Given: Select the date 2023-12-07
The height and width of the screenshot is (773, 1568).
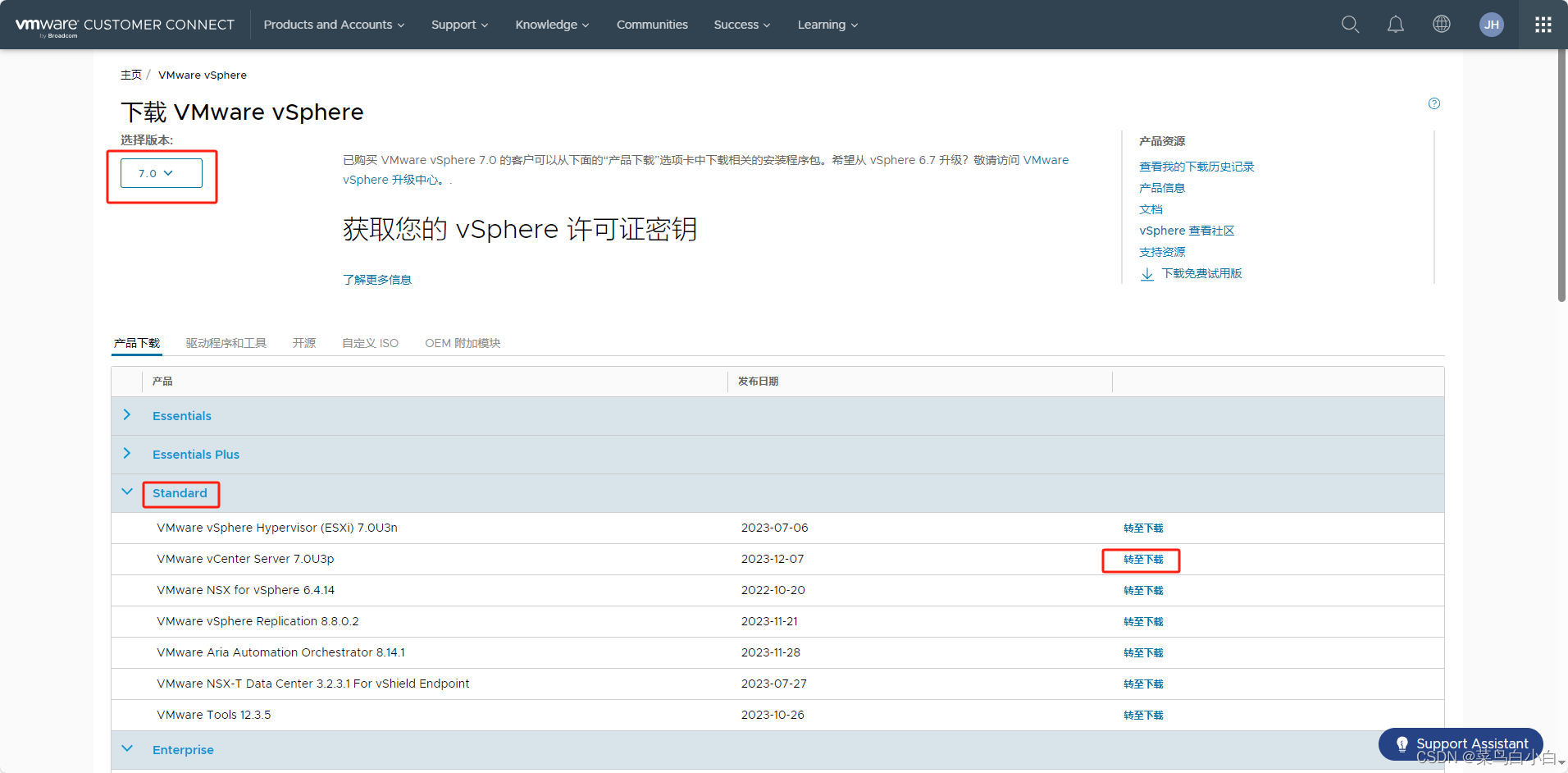Looking at the screenshot, I should 773,559.
